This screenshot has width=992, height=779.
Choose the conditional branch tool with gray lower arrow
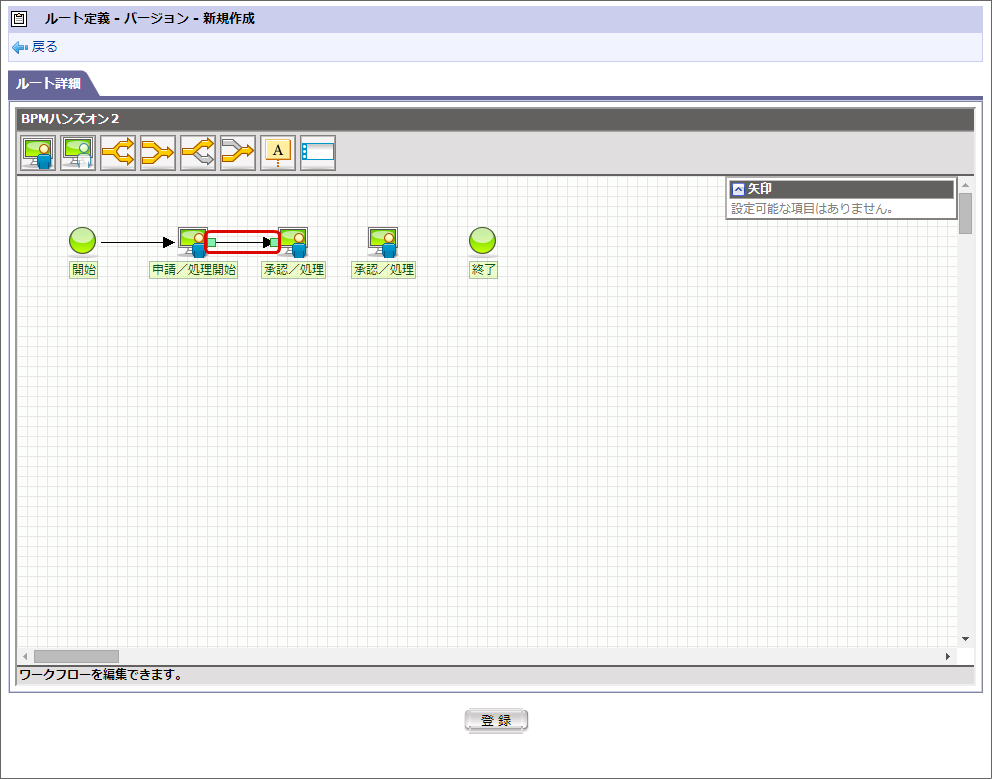[197, 153]
